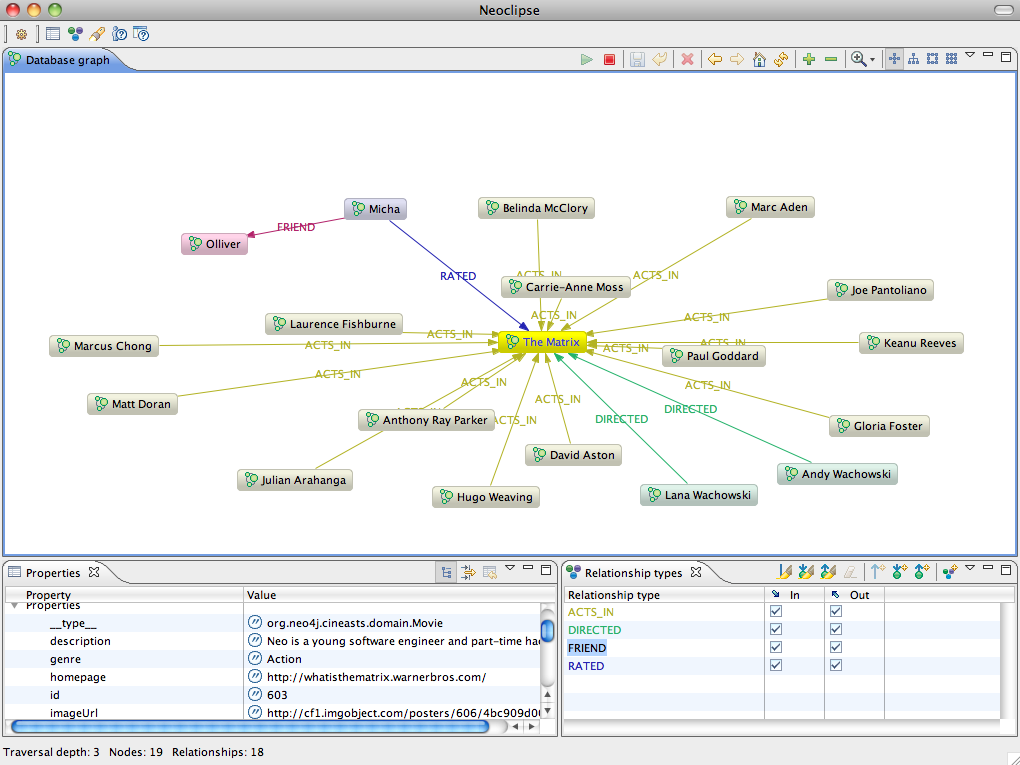Image resolution: width=1020 pixels, height=765 pixels.
Task: Open the graph view menu triangle
Action: coord(969,56)
